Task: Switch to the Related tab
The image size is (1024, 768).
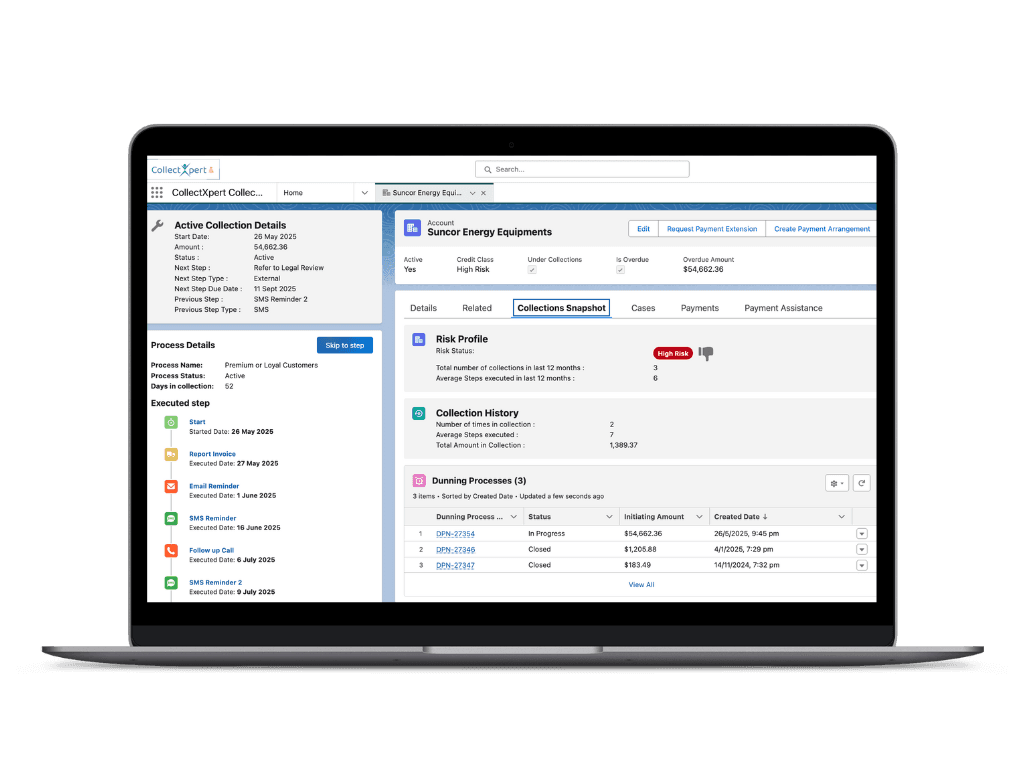Action: (477, 308)
